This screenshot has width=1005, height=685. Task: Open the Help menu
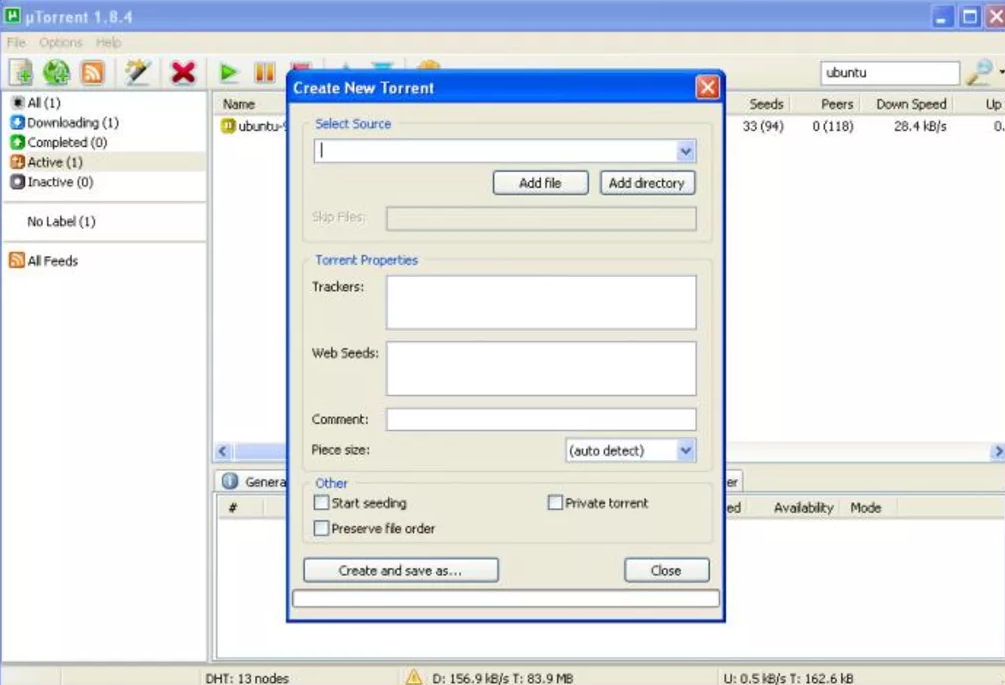(x=108, y=42)
